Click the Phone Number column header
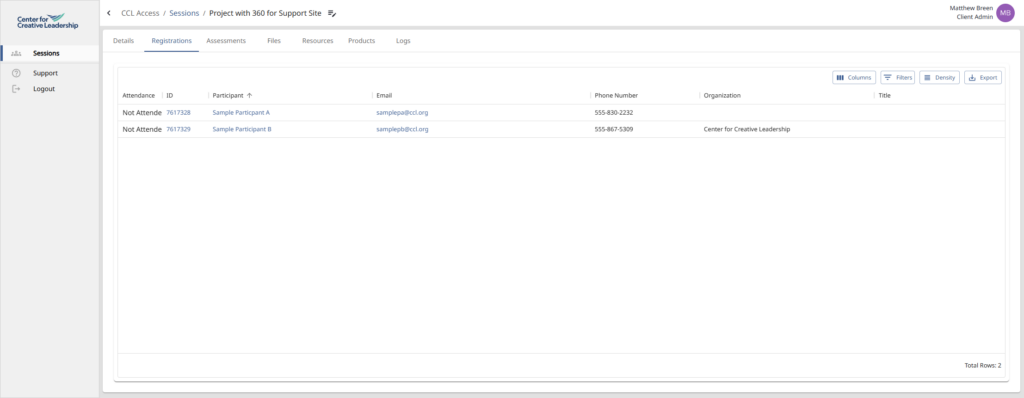 pos(616,95)
